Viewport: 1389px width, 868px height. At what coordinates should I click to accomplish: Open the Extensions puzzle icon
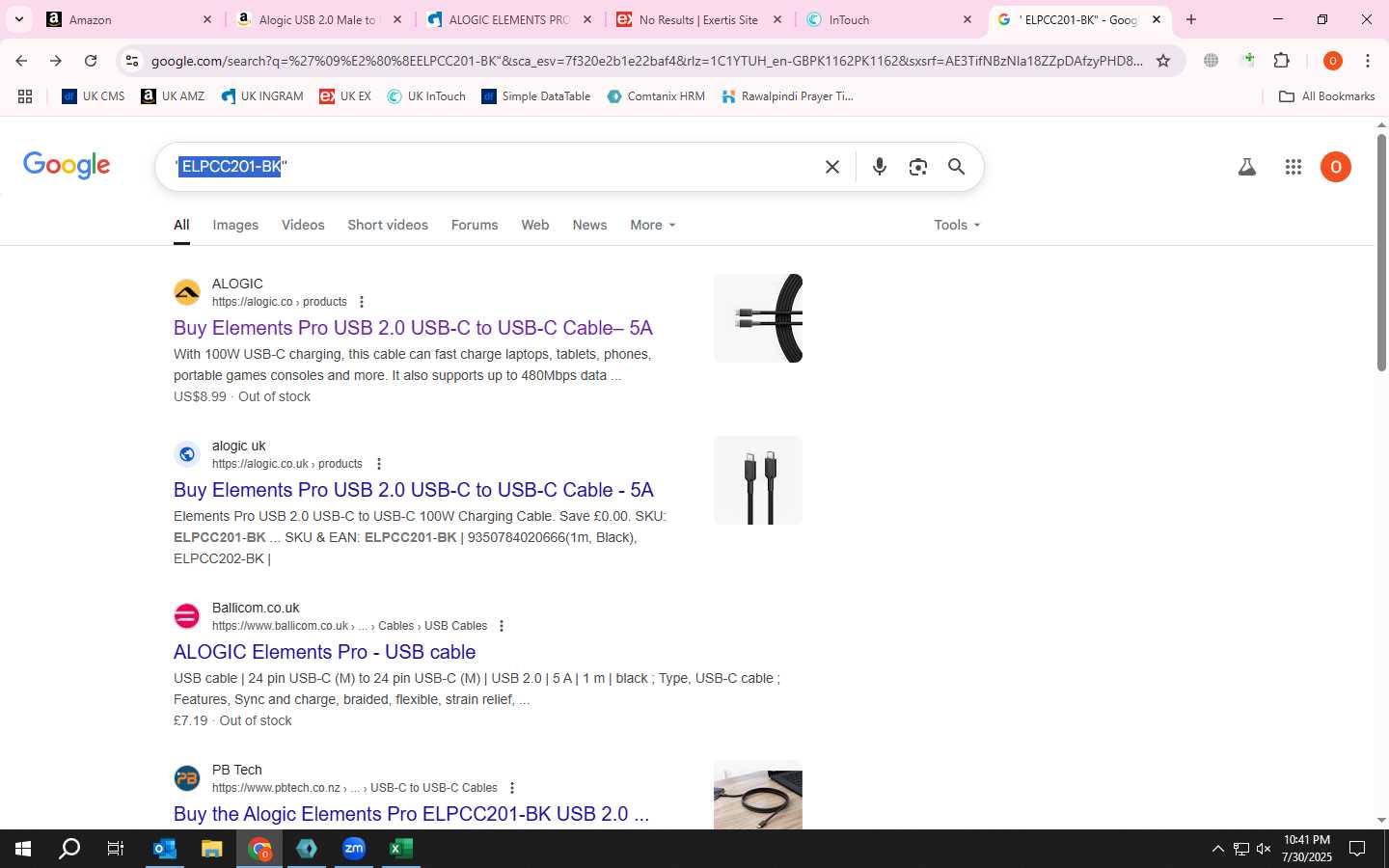click(x=1281, y=61)
